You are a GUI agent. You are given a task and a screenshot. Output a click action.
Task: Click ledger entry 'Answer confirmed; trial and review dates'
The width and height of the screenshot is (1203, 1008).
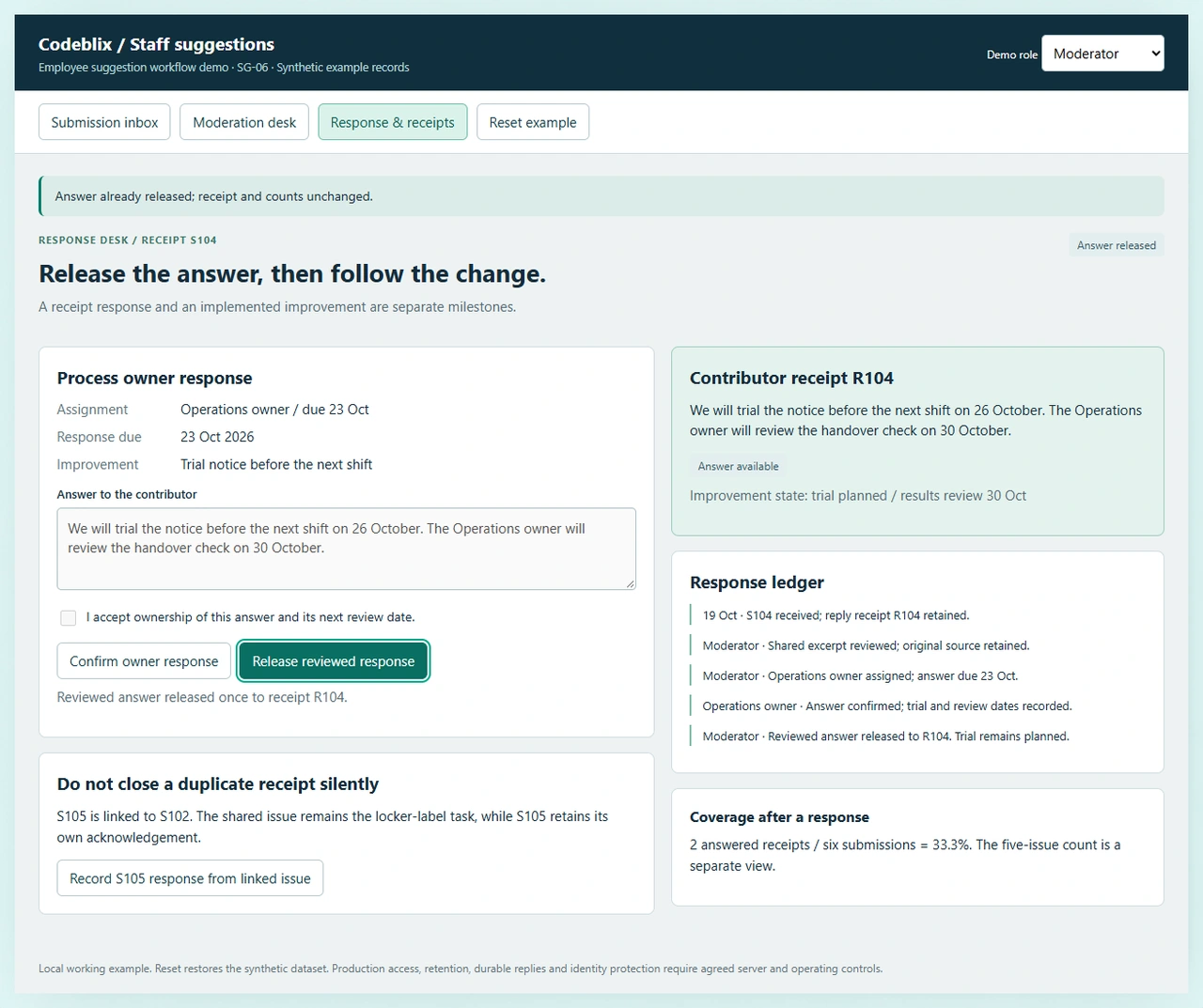[x=887, y=706]
